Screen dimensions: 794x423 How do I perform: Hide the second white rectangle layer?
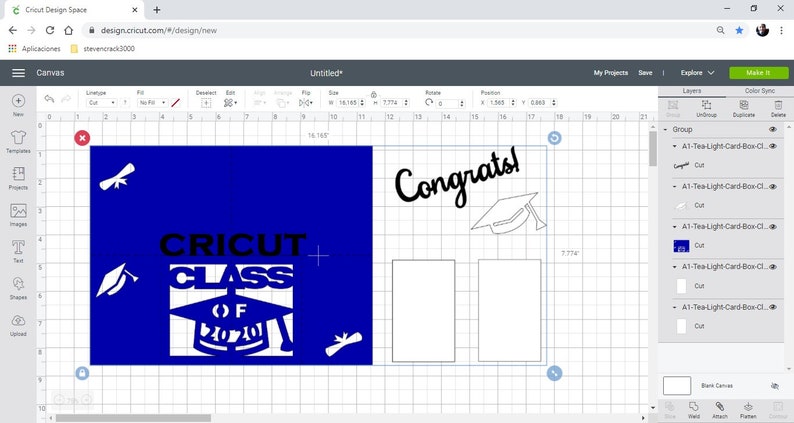pyautogui.click(x=773, y=307)
